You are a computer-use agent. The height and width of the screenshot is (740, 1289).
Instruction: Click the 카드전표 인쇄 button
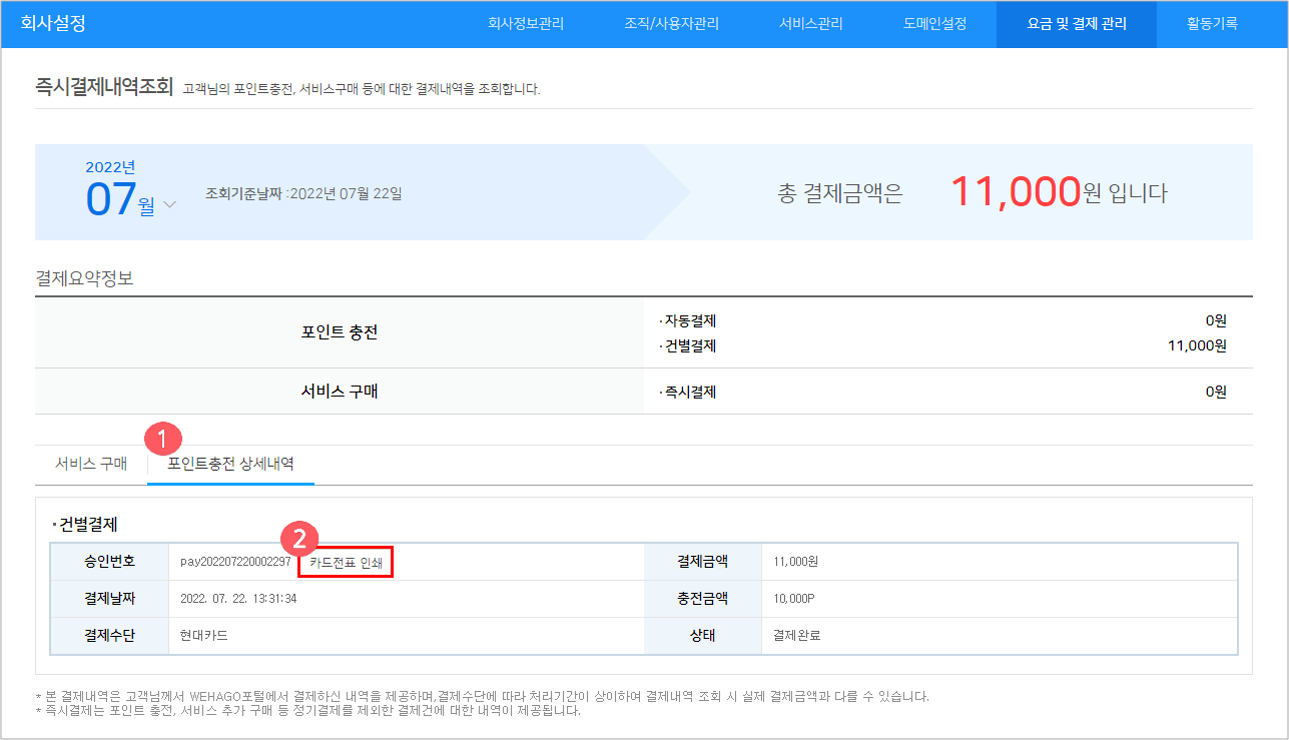click(x=346, y=562)
